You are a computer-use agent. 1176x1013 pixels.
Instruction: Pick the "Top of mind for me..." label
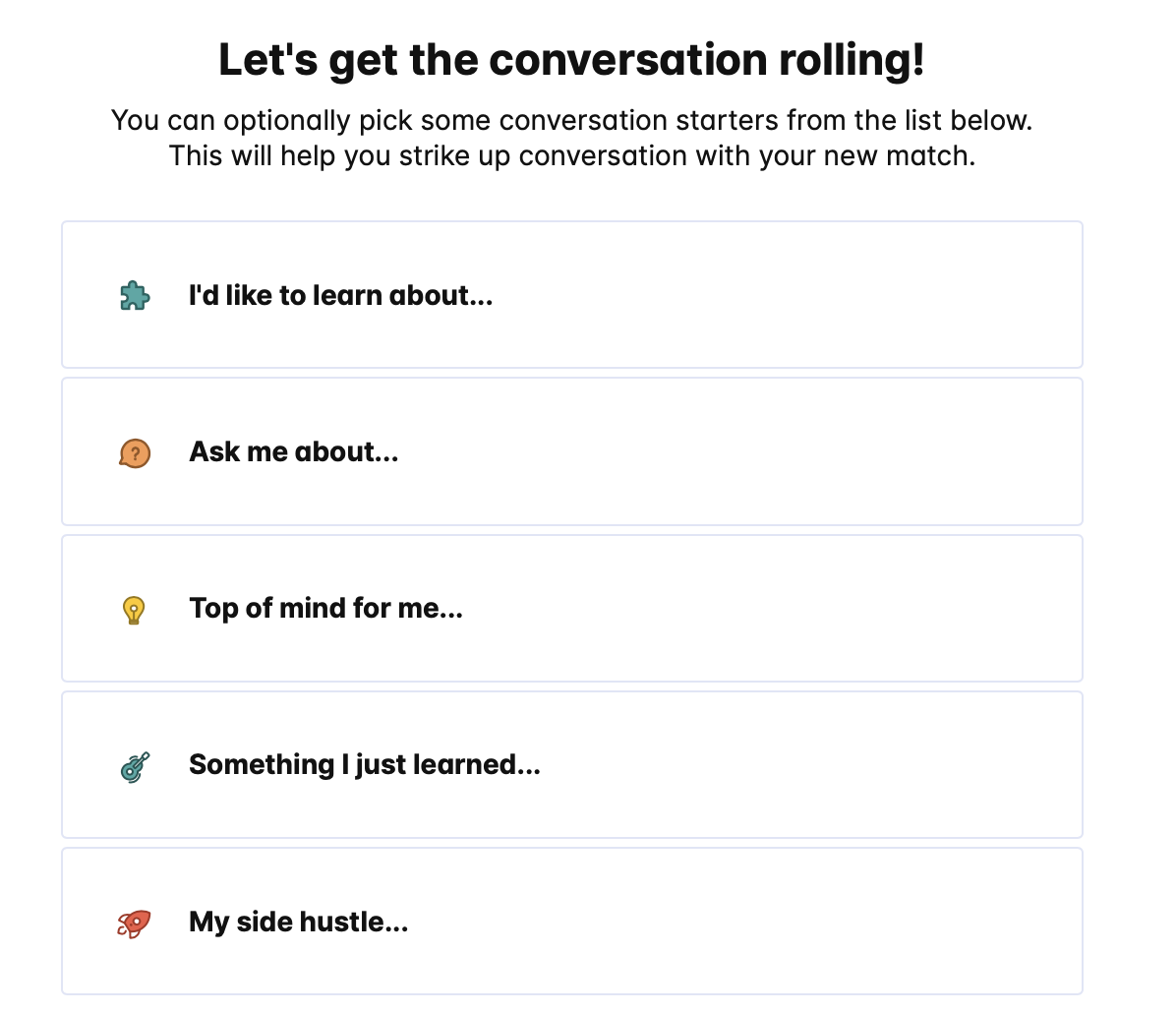tap(325, 609)
